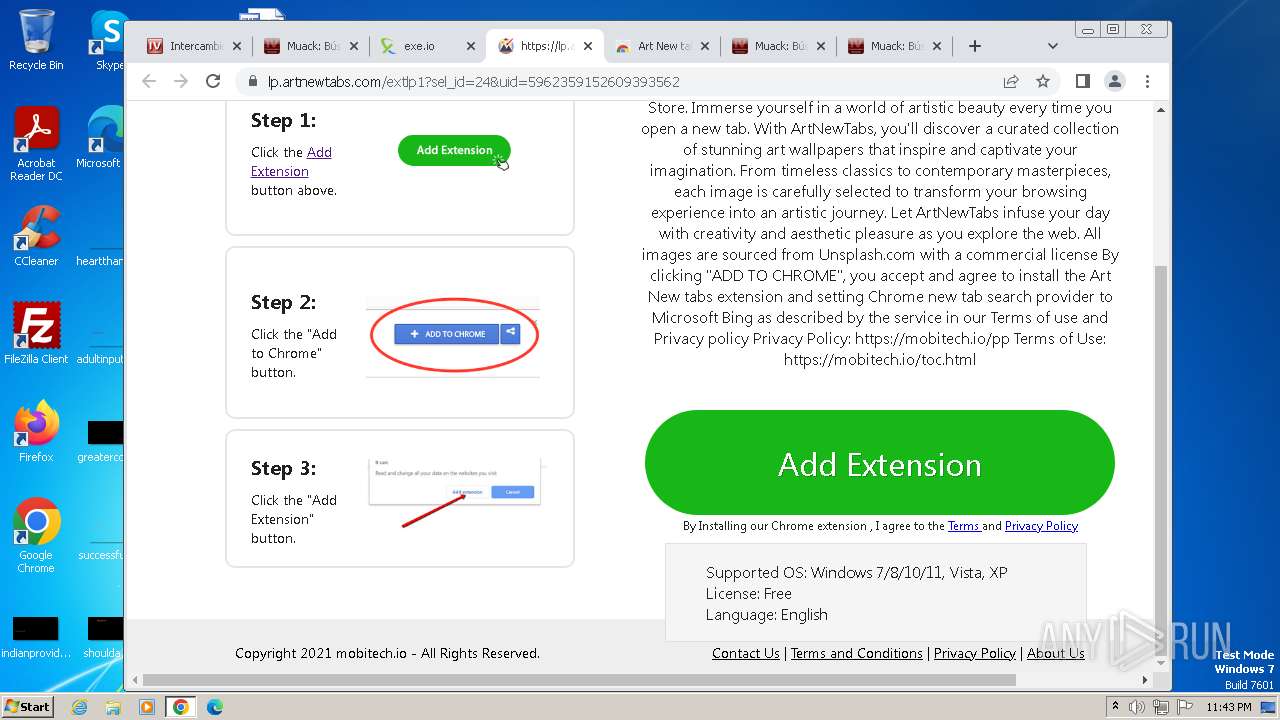Select the Google Chrome desktop icon
The image size is (1280, 720).
pos(36,536)
